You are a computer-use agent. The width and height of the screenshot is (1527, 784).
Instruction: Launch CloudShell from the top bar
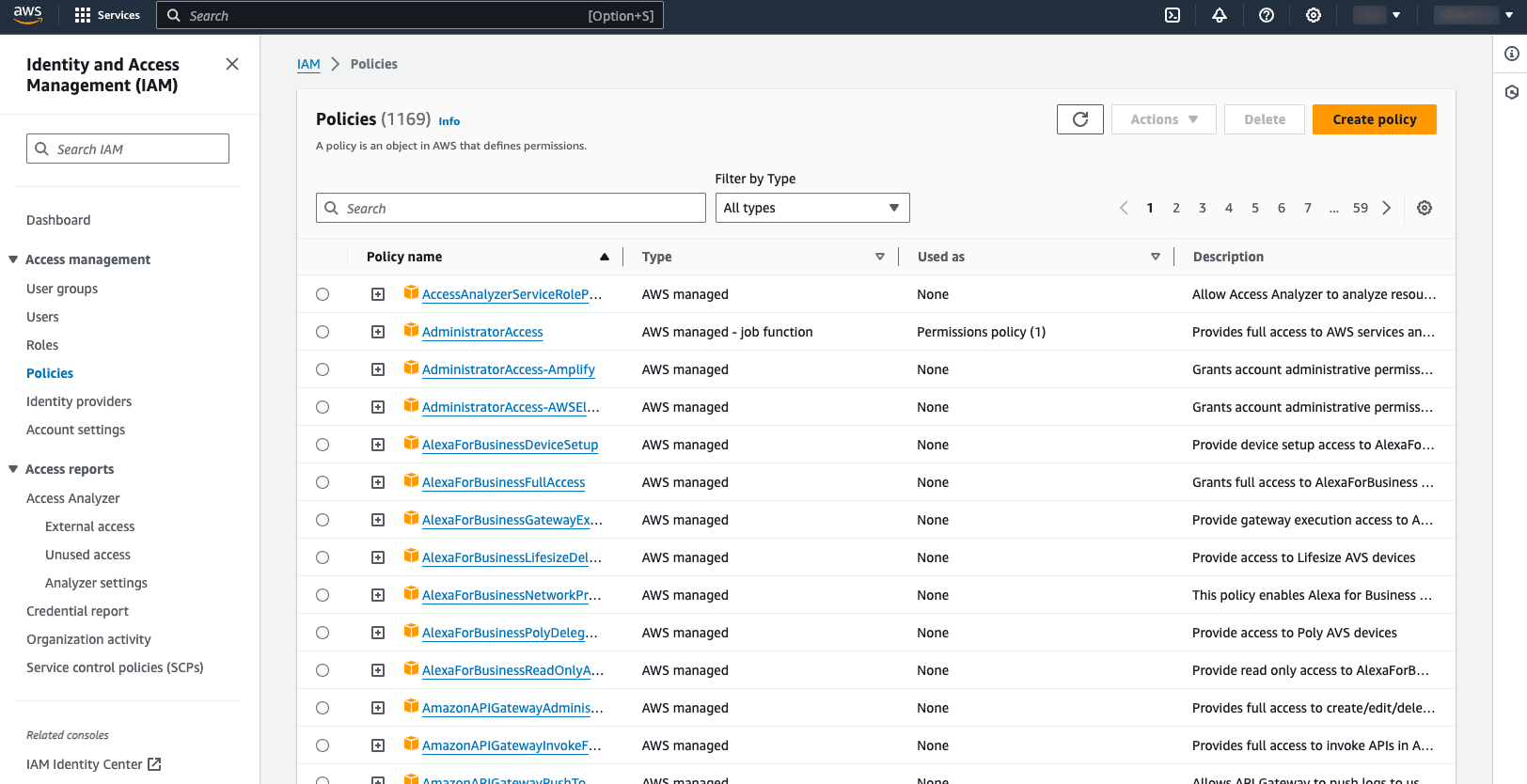tap(1173, 15)
